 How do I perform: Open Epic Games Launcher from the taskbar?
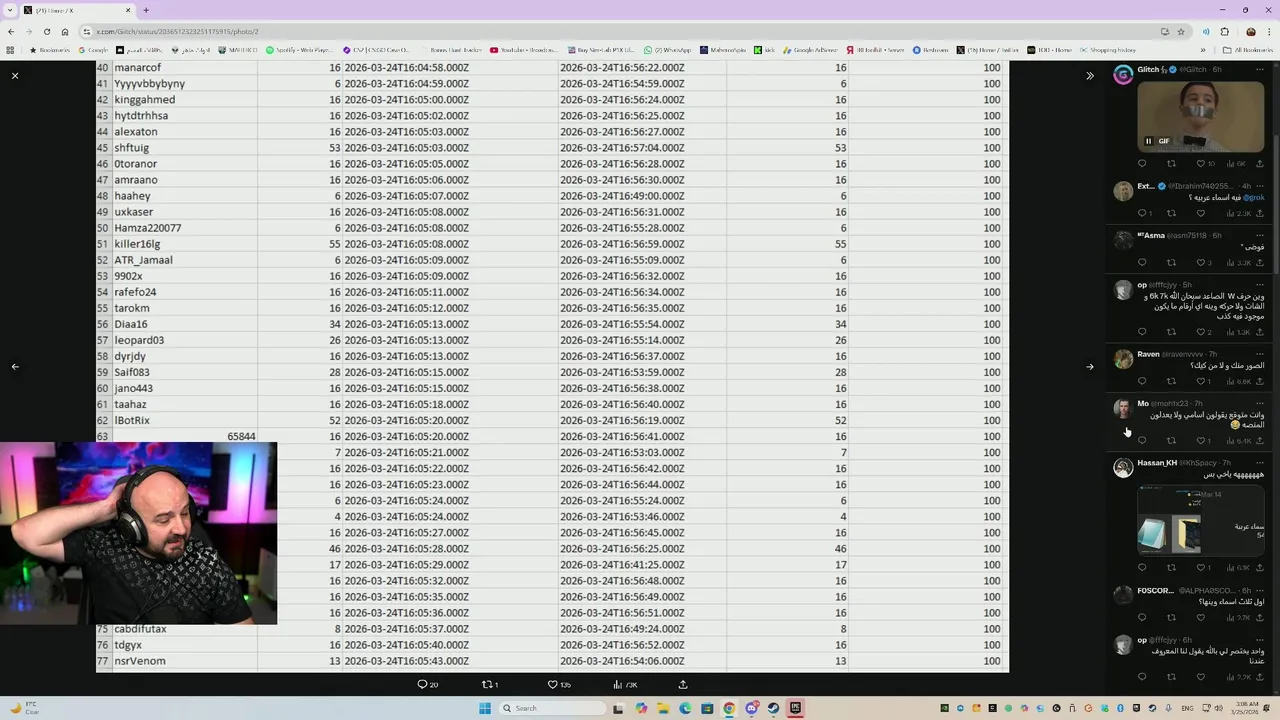pyautogui.click(x=795, y=708)
